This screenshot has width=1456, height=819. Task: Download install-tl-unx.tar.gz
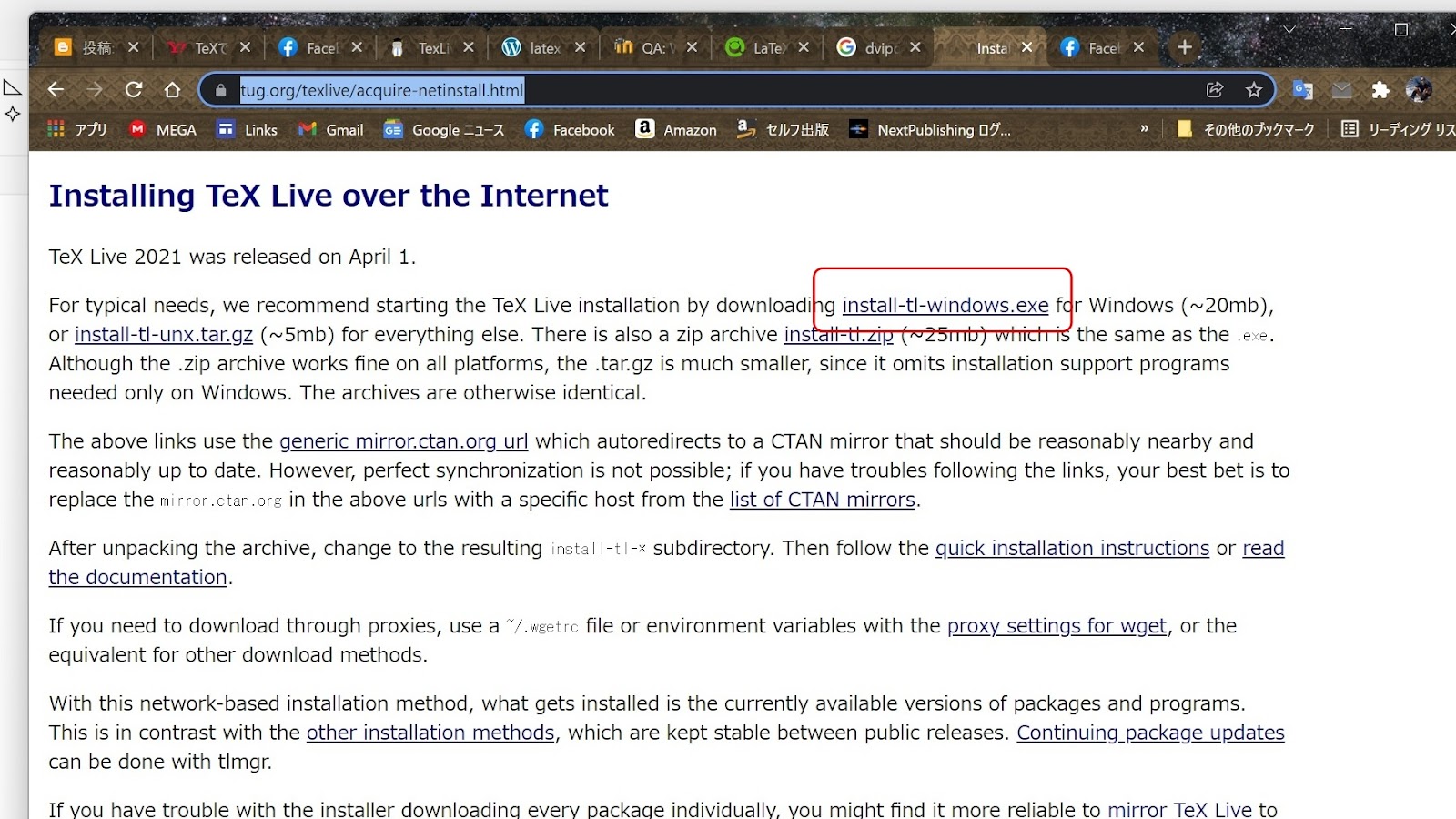click(164, 334)
